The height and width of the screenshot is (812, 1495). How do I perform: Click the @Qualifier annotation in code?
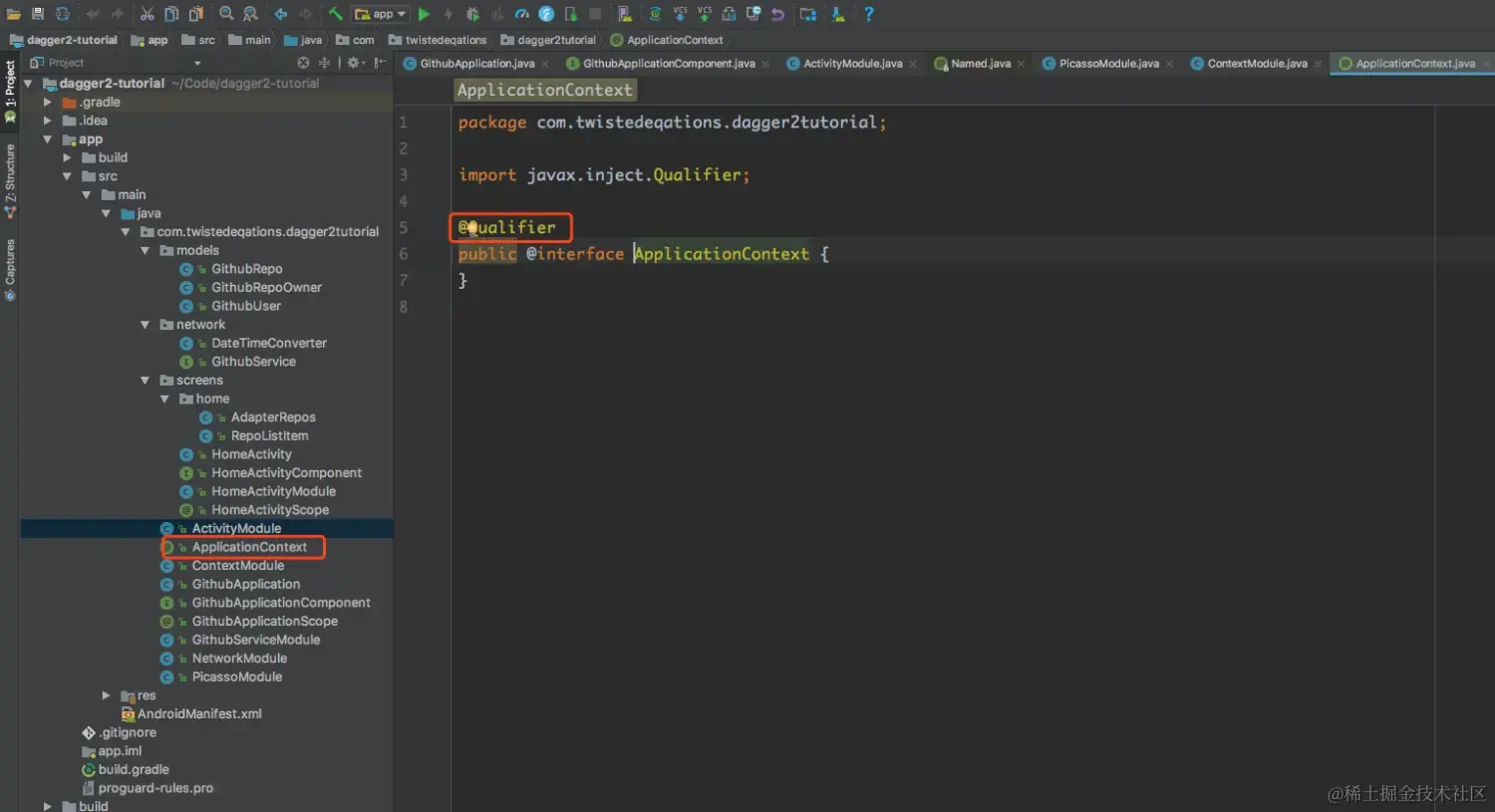point(507,227)
